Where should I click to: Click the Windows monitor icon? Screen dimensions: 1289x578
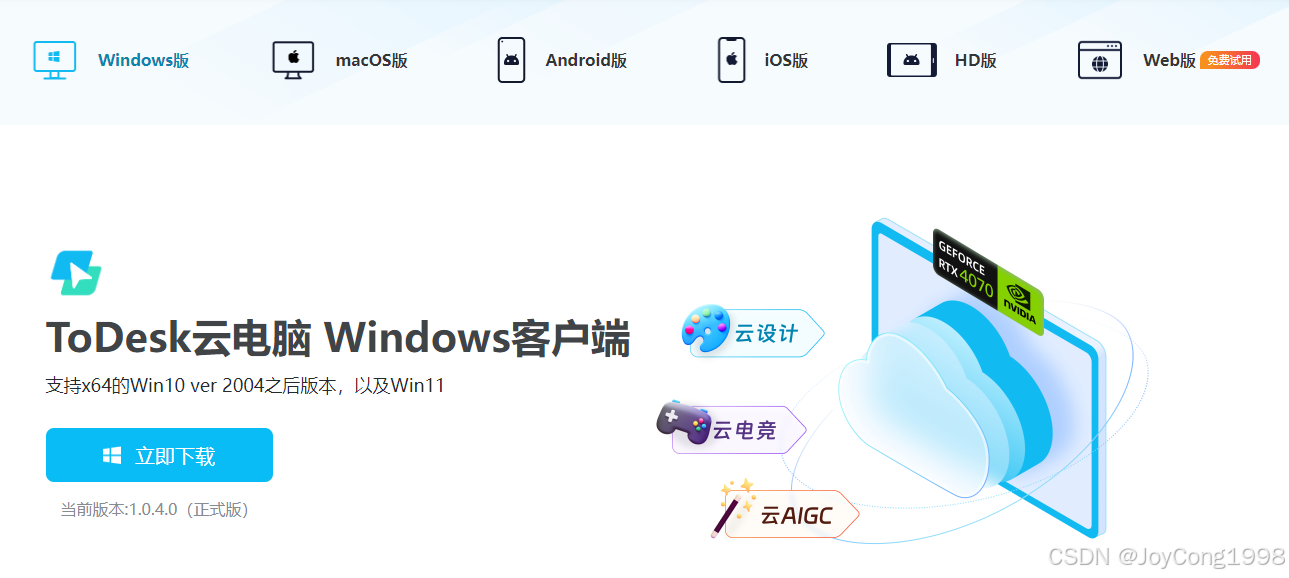point(54,60)
